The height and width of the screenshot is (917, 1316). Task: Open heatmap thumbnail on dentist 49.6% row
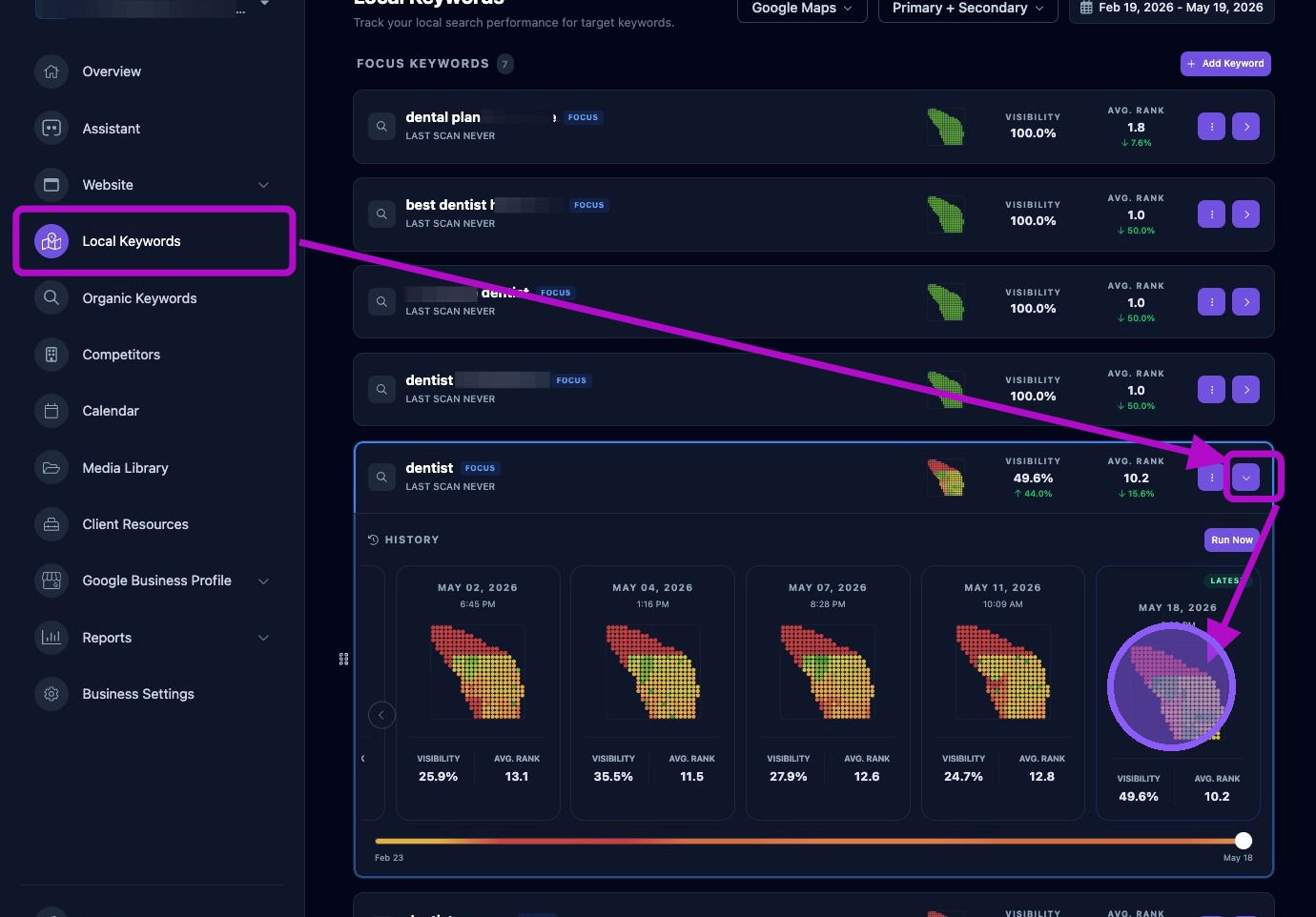tap(945, 478)
